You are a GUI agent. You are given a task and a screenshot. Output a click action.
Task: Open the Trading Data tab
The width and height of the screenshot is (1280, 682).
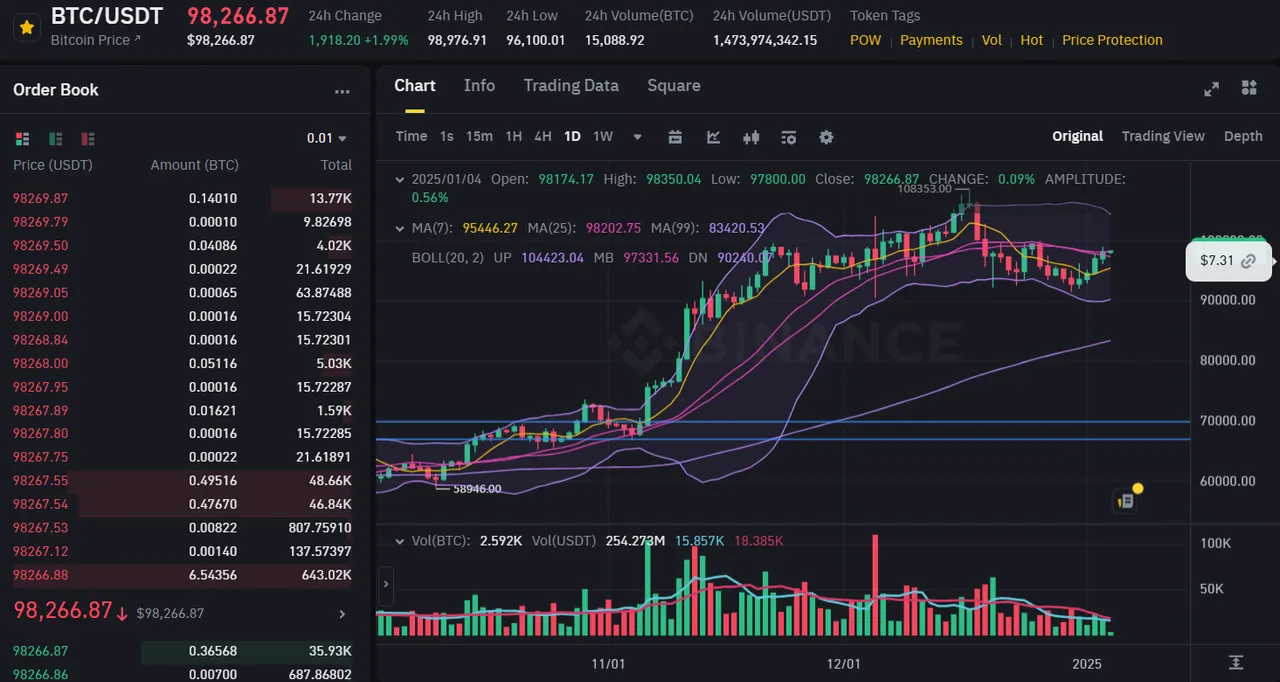pos(571,85)
